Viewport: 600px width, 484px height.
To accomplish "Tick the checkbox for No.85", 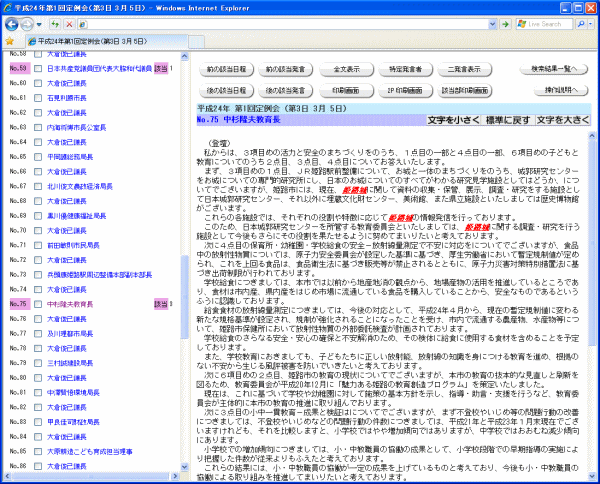I will (38, 452).
